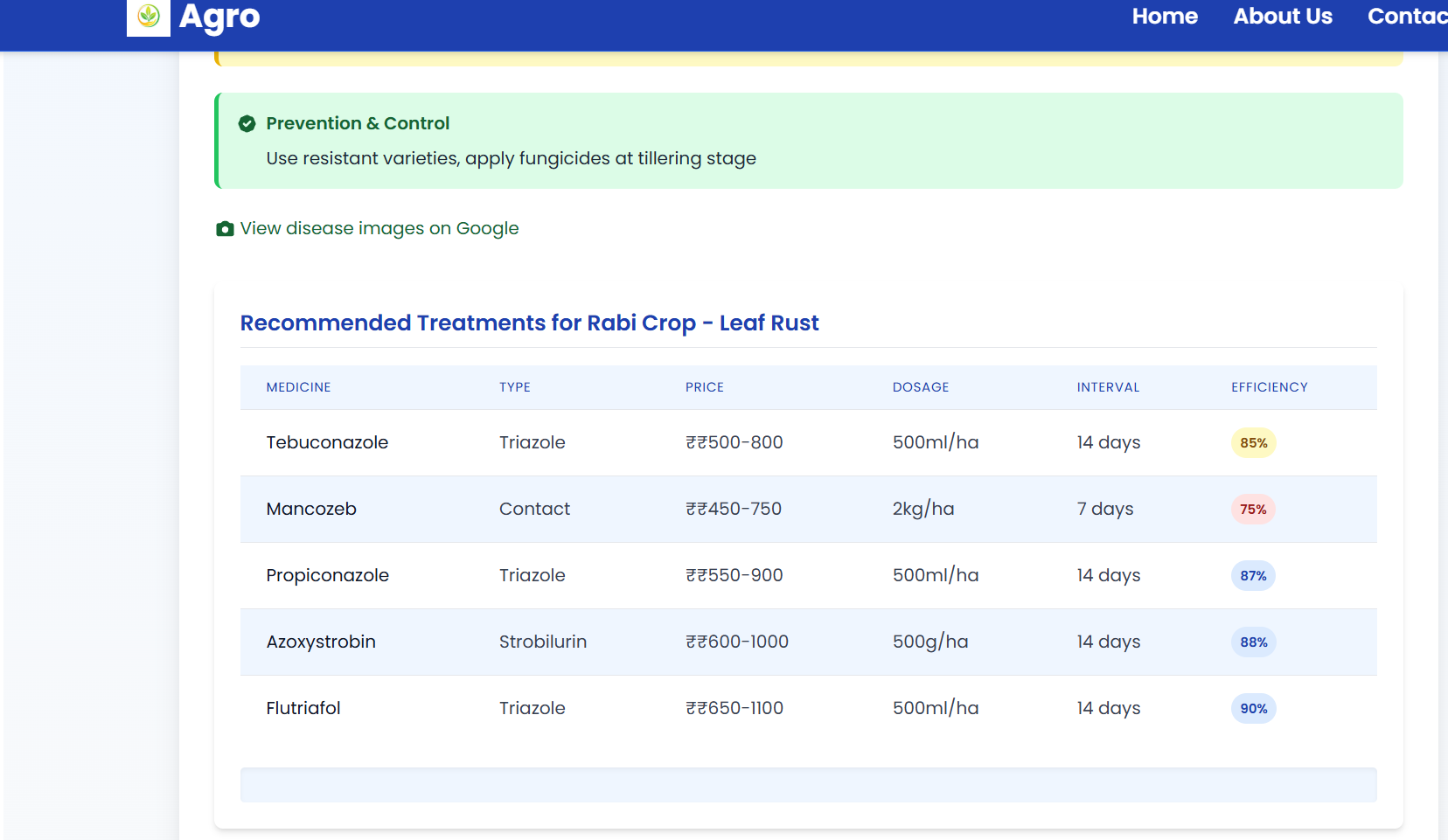The width and height of the screenshot is (1448, 840).
Task: Click the camera icon before View disease images
Action: click(225, 229)
